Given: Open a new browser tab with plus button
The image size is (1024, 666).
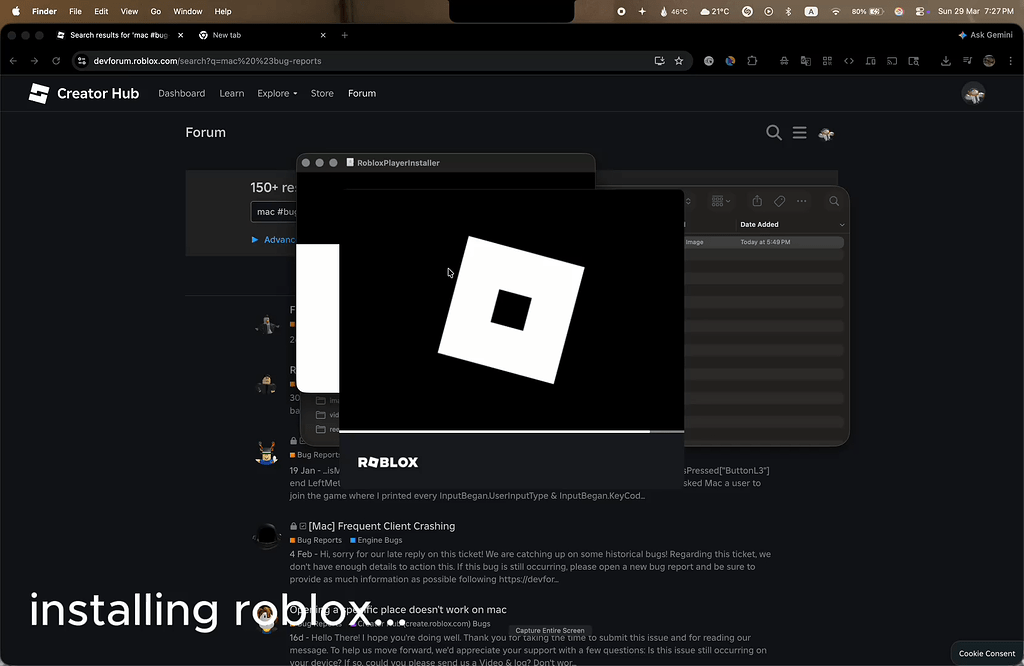Looking at the screenshot, I should coord(345,35).
